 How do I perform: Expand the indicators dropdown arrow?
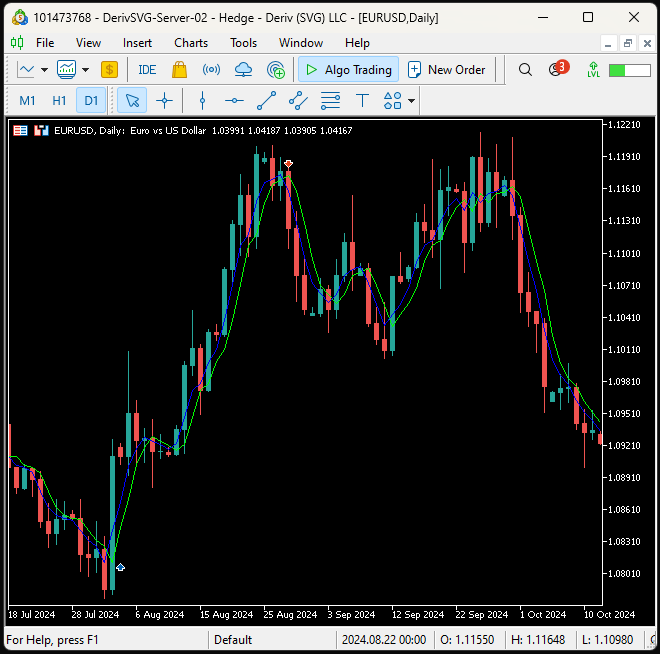[85, 70]
